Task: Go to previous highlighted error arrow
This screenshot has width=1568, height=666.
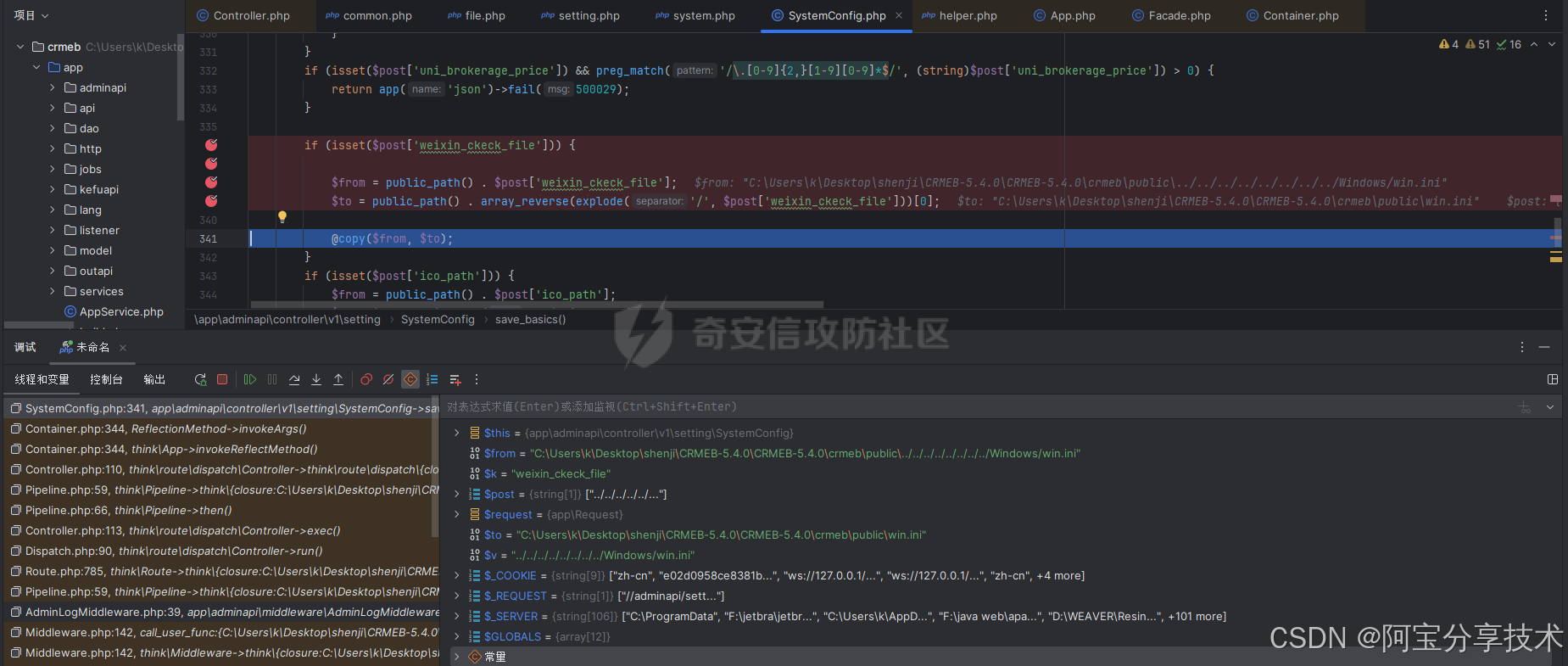Action: point(1534,44)
